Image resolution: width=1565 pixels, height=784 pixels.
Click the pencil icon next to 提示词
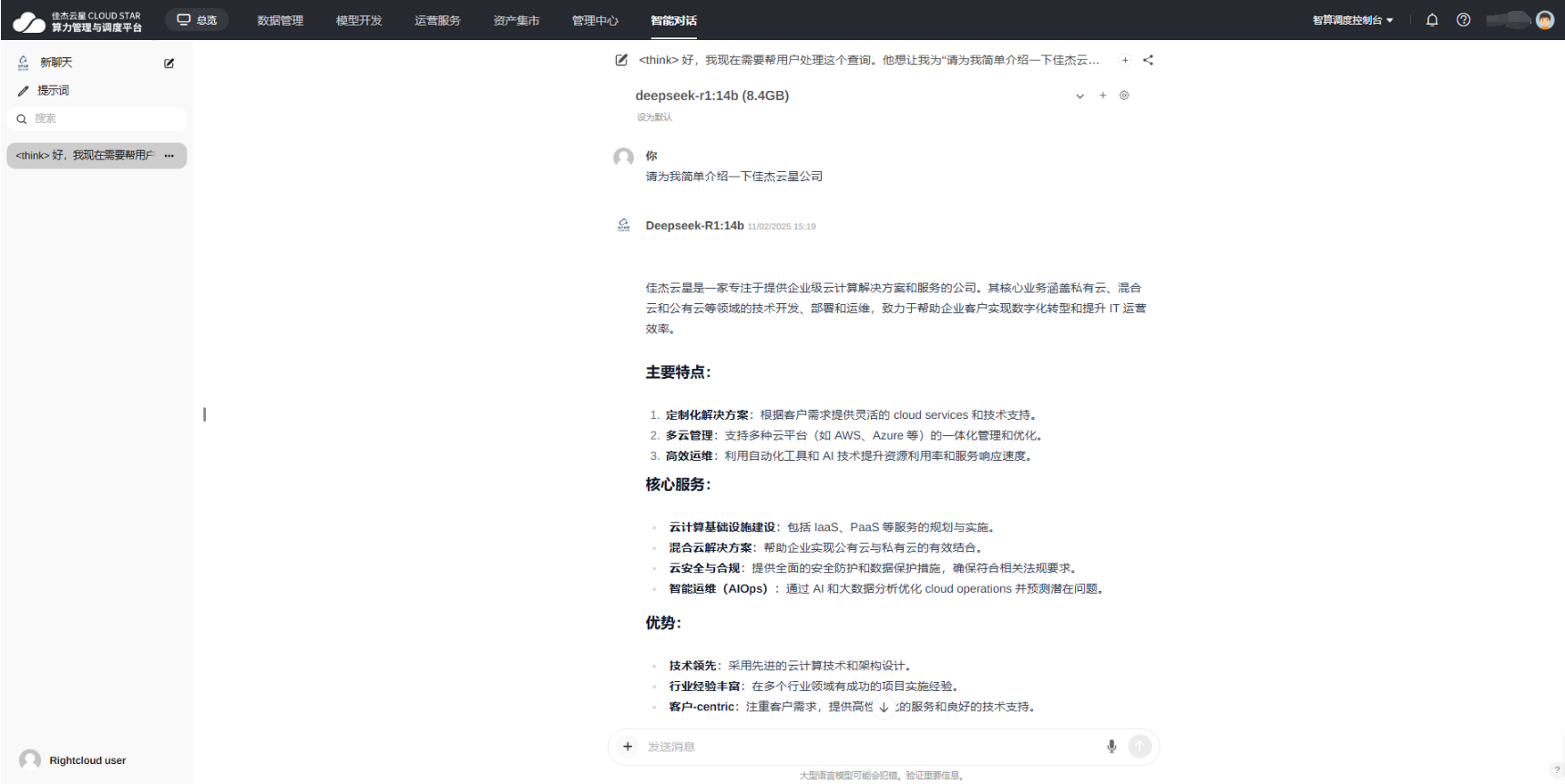(x=24, y=90)
